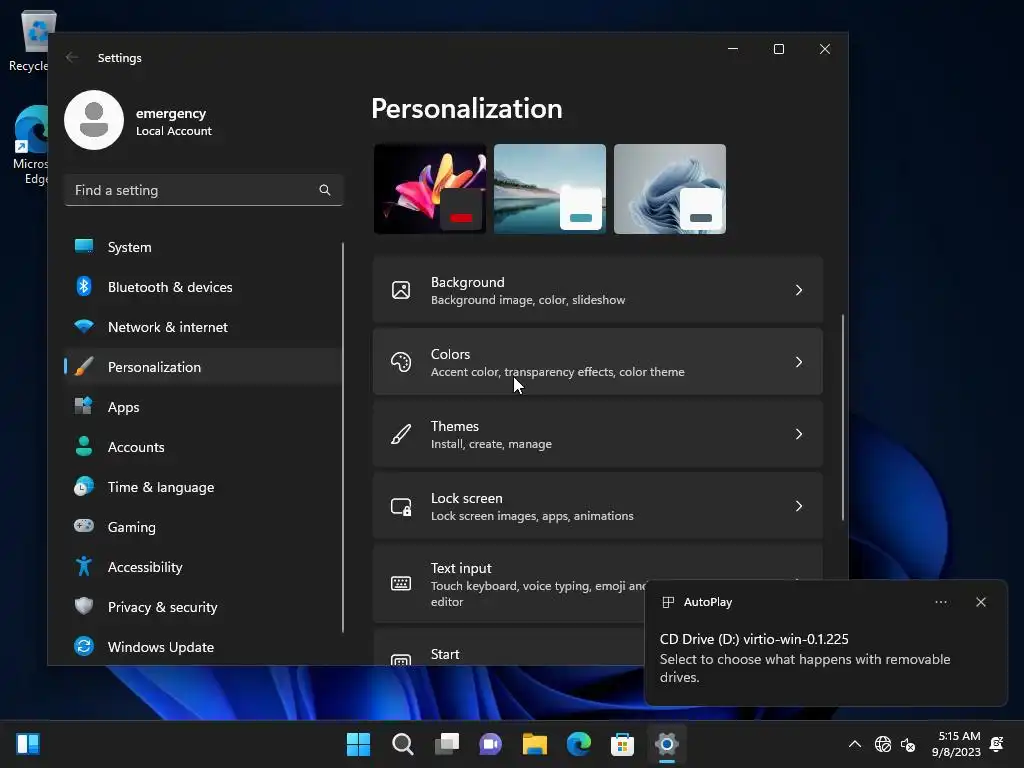The image size is (1024, 768).
Task: Maximize the Settings window
Action: (x=778, y=49)
